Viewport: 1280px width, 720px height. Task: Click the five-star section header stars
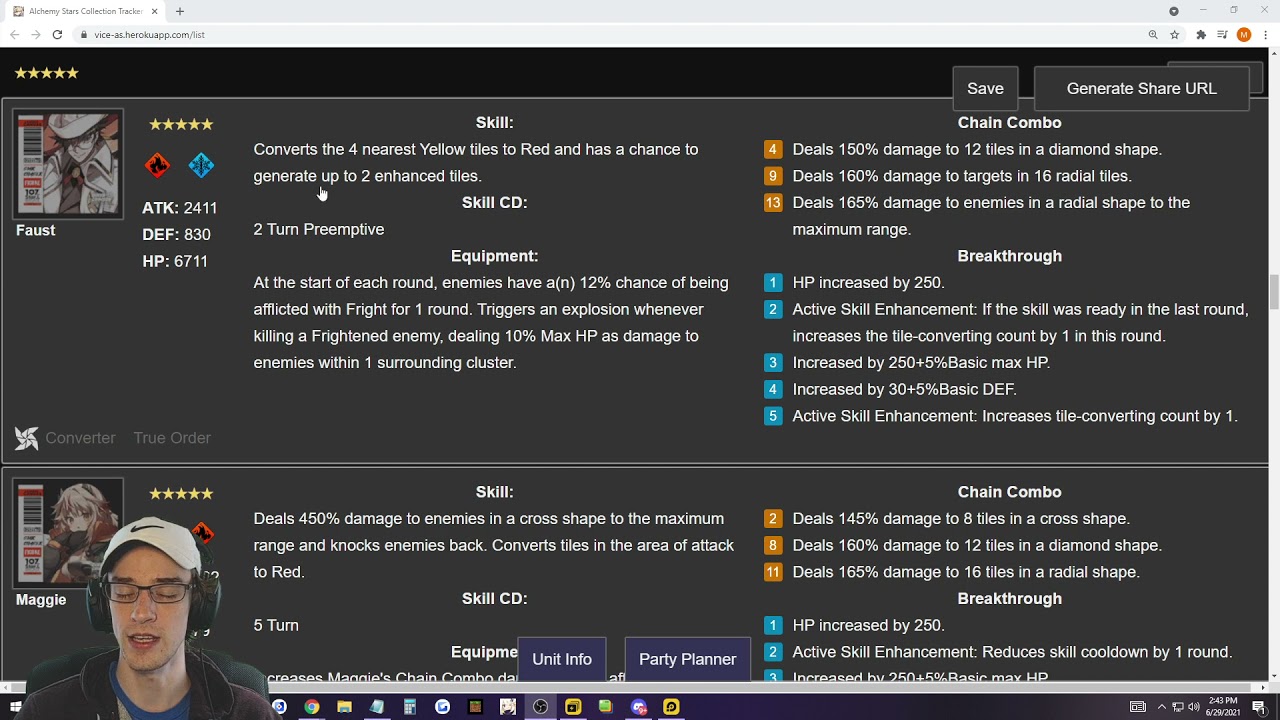click(x=46, y=73)
